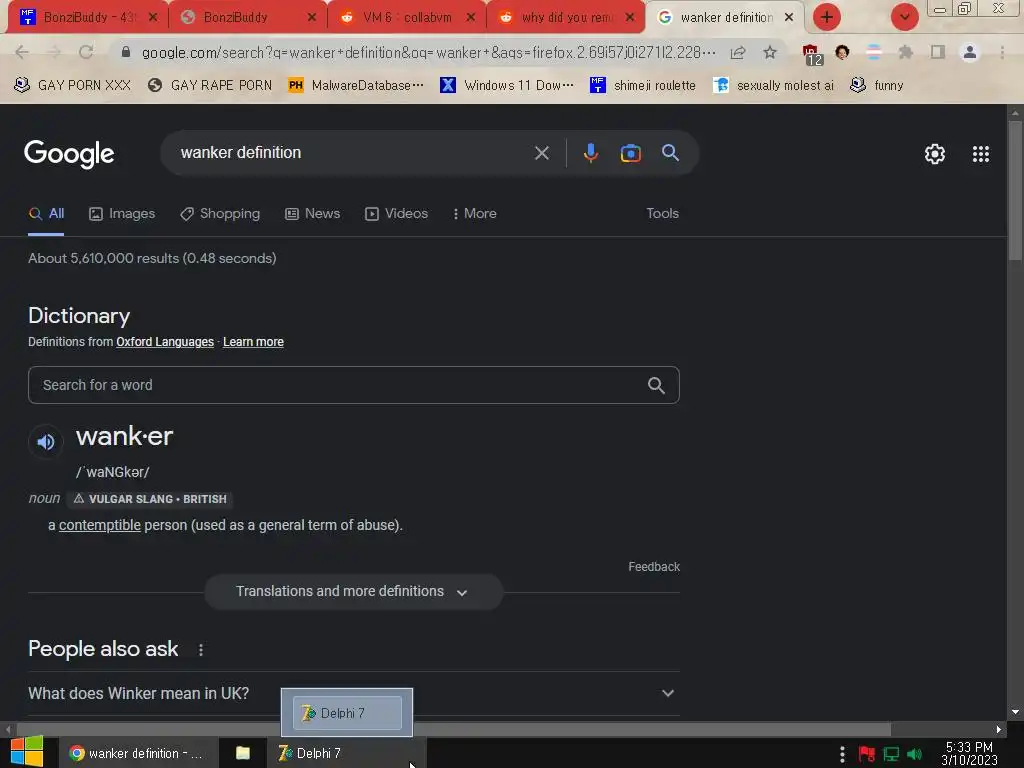Switch to second BonziBuddy tab
This screenshot has height=768, width=1024.
[x=247, y=17]
